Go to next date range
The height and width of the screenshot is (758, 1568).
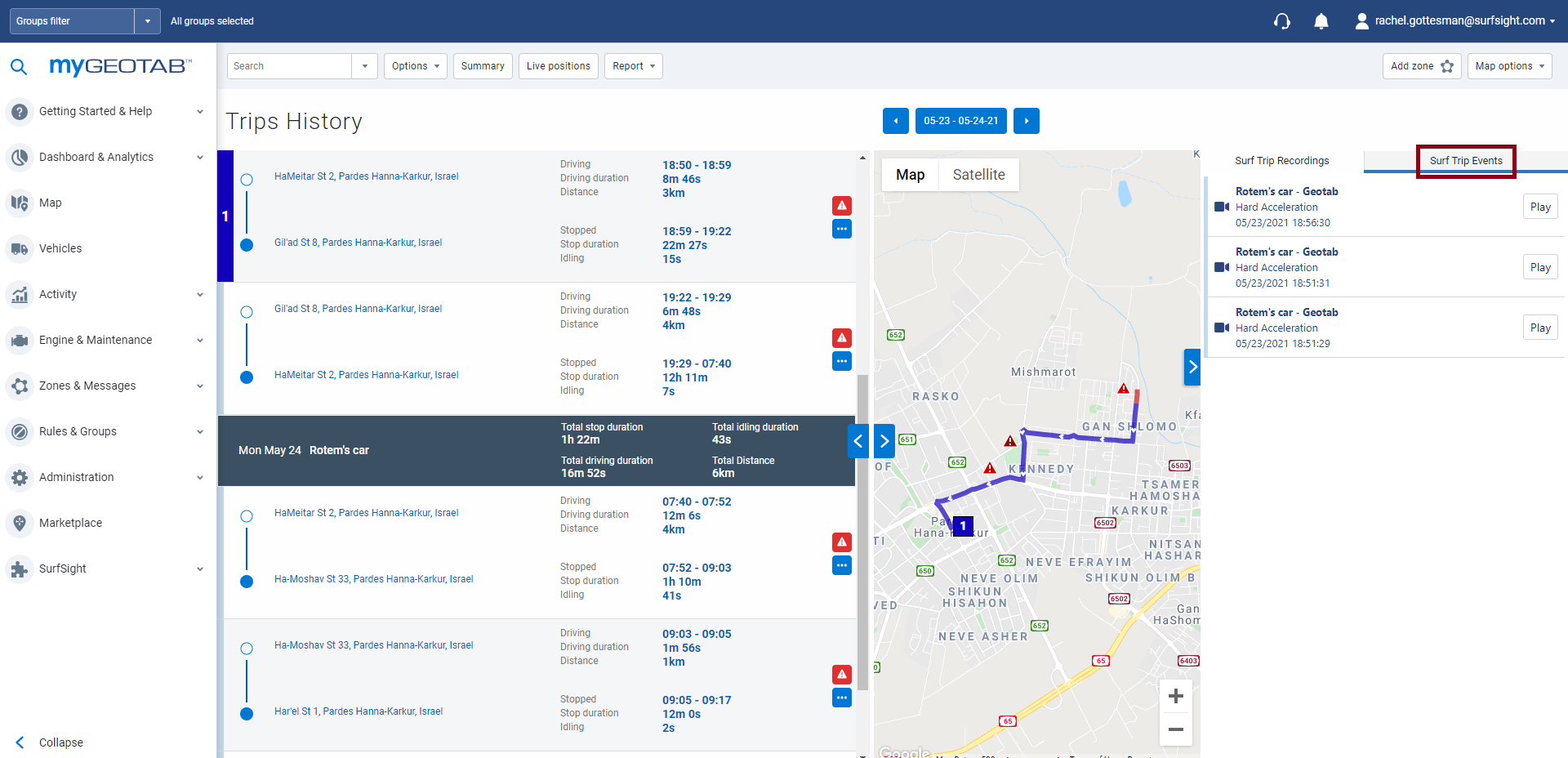(x=1027, y=121)
